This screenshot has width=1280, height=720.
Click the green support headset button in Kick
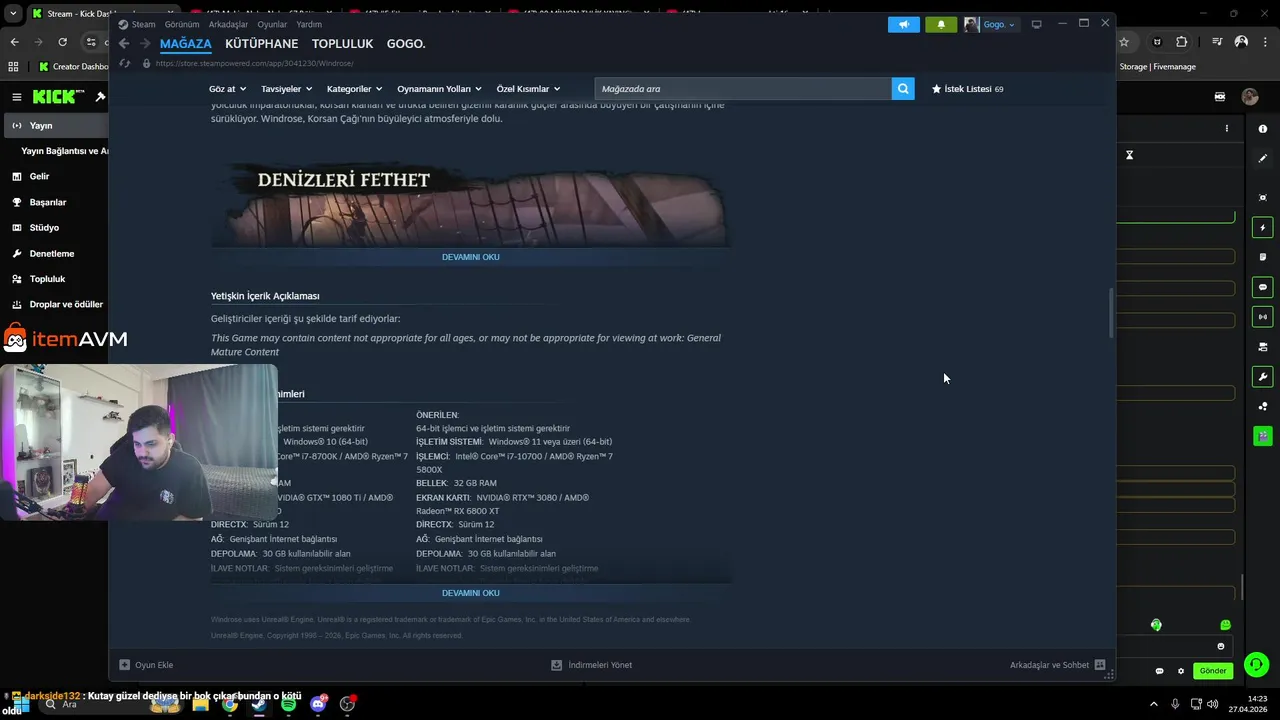[x=1256, y=664]
